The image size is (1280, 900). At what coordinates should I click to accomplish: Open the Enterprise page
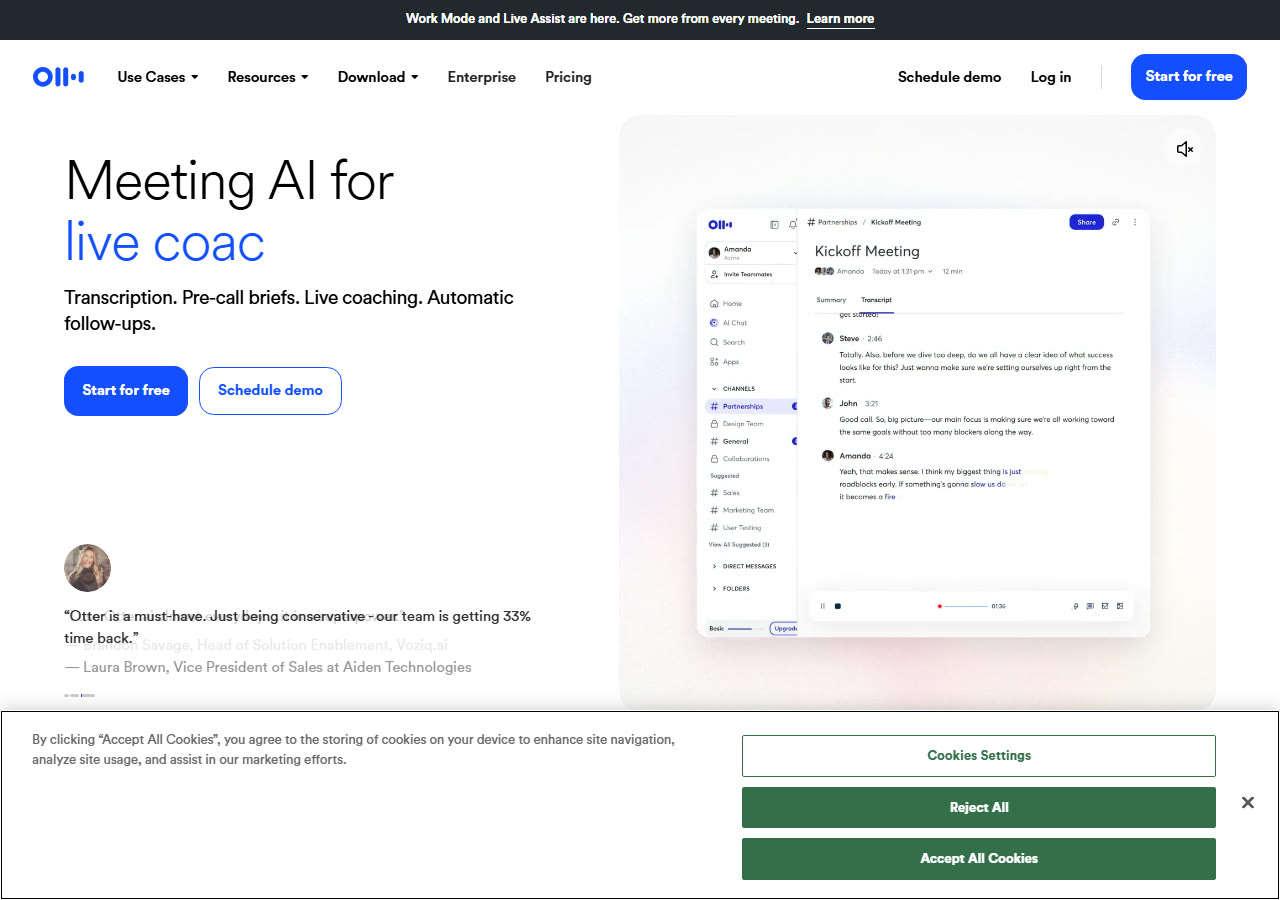pos(482,77)
